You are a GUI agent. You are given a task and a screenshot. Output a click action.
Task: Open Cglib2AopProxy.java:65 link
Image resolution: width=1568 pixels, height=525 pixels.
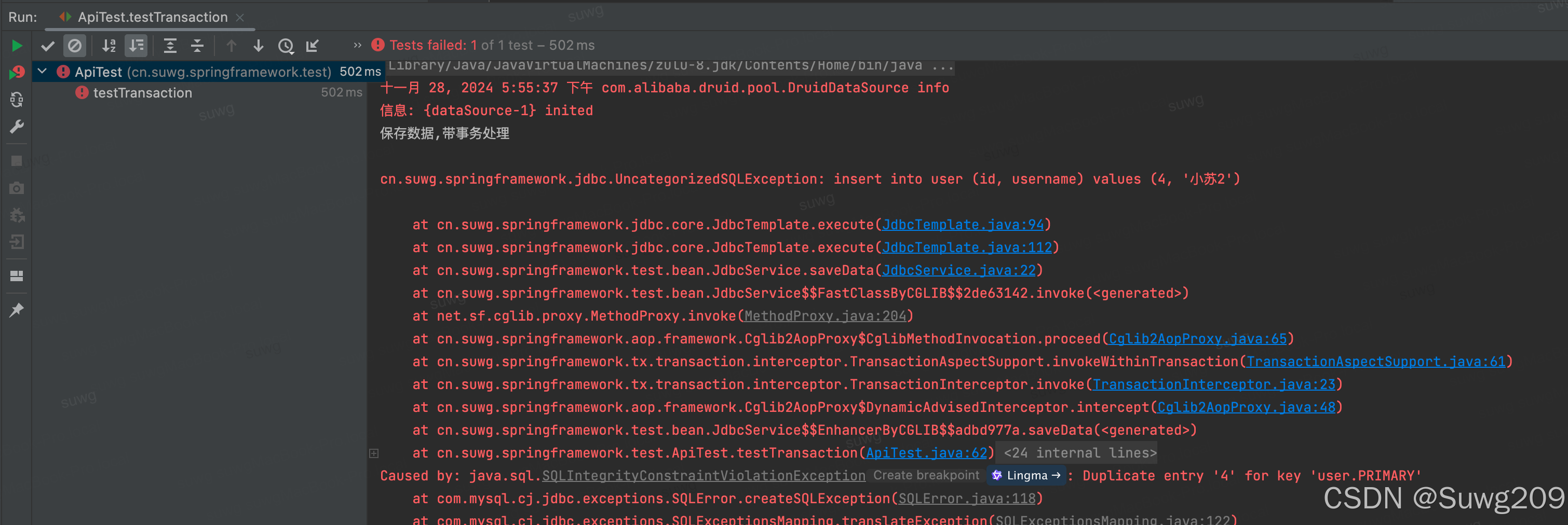(1198, 339)
